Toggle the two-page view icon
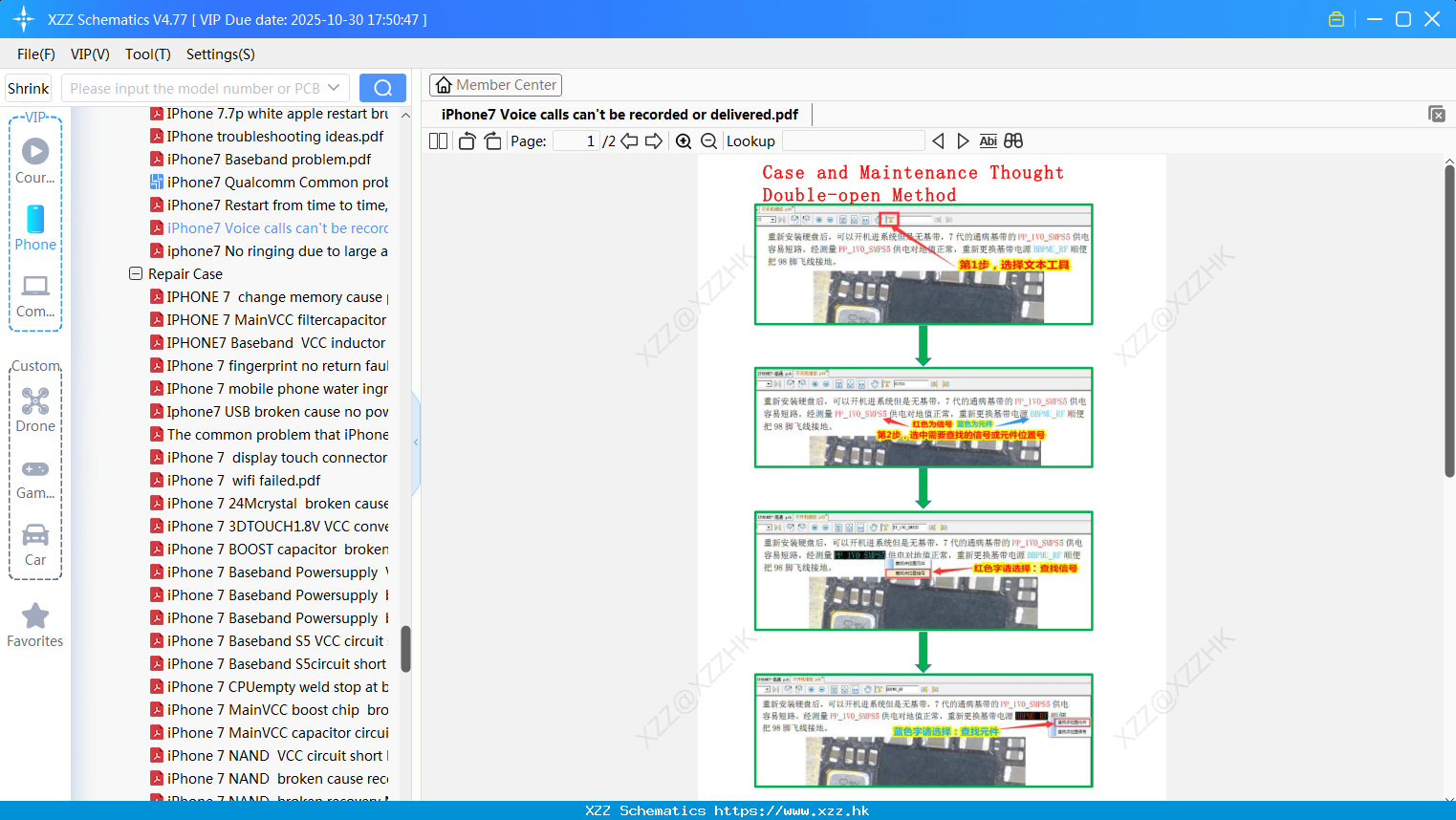The height and width of the screenshot is (820, 1456). (x=438, y=141)
